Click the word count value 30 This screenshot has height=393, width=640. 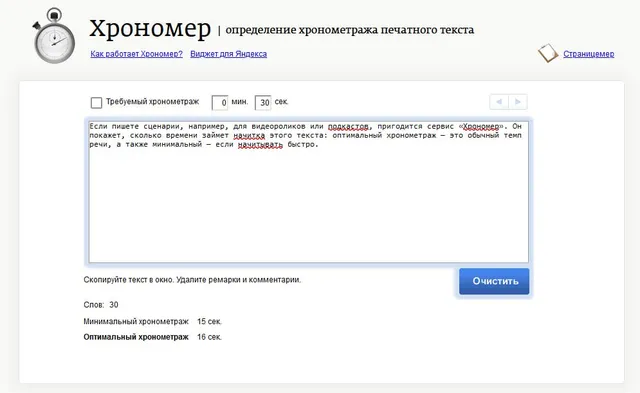[x=114, y=305]
